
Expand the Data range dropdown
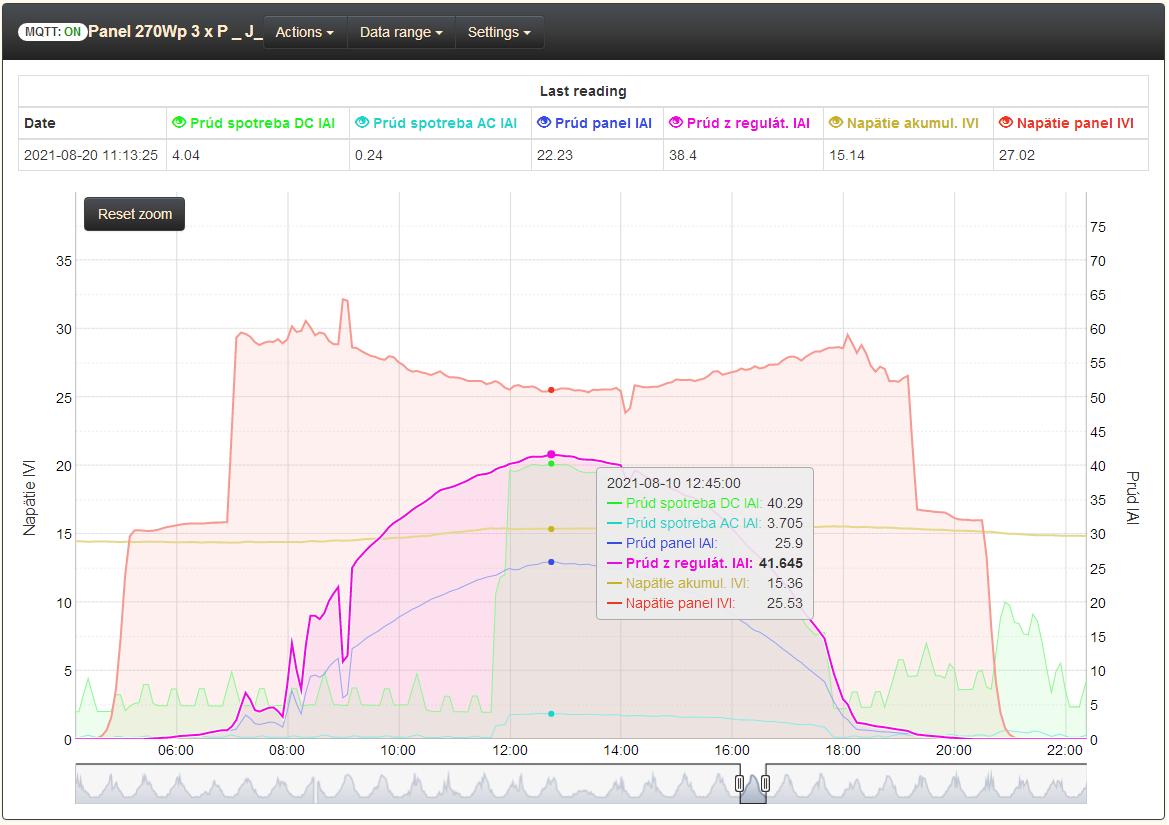(401, 32)
